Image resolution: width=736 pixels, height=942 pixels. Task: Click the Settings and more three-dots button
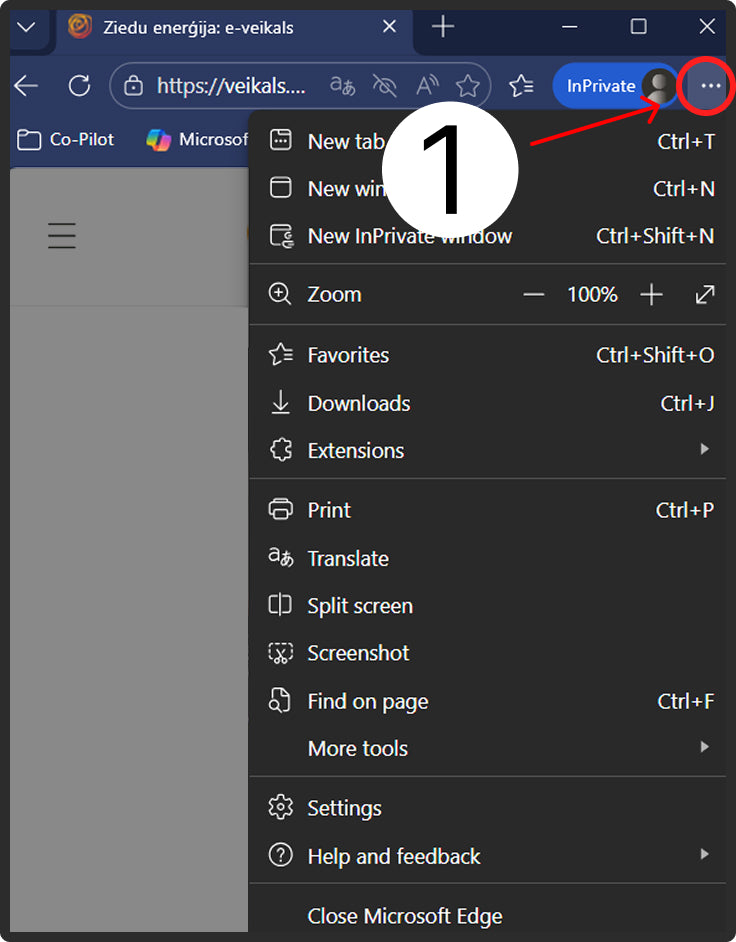(x=710, y=86)
